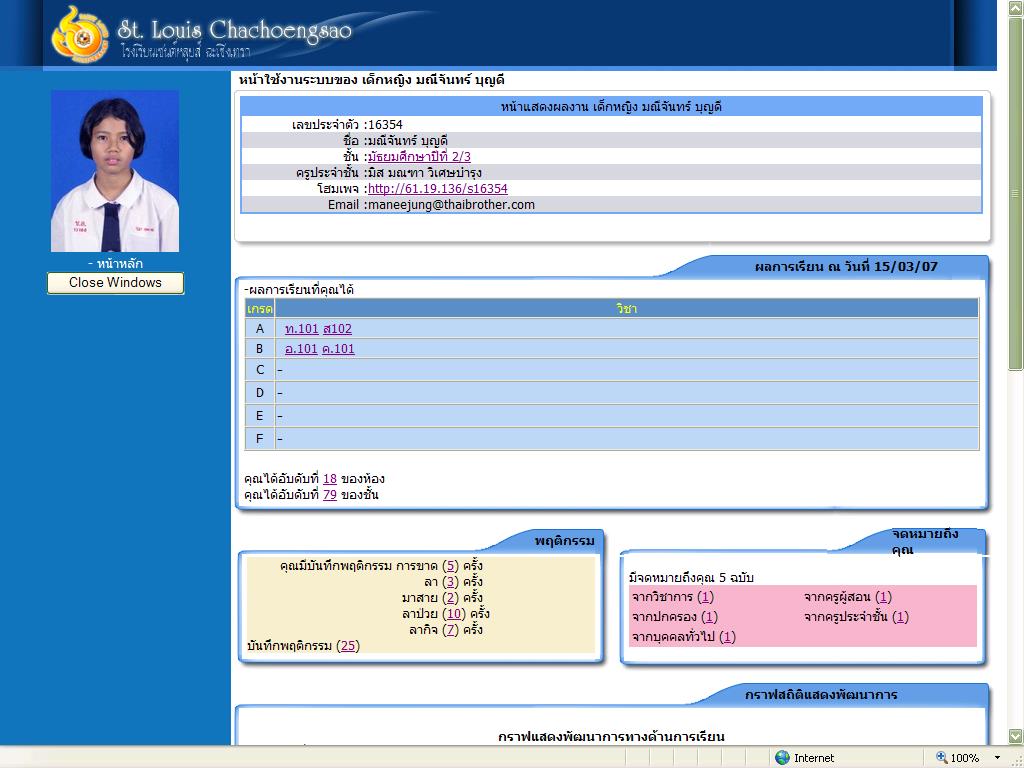Click the grade F row label

pyautogui.click(x=259, y=439)
